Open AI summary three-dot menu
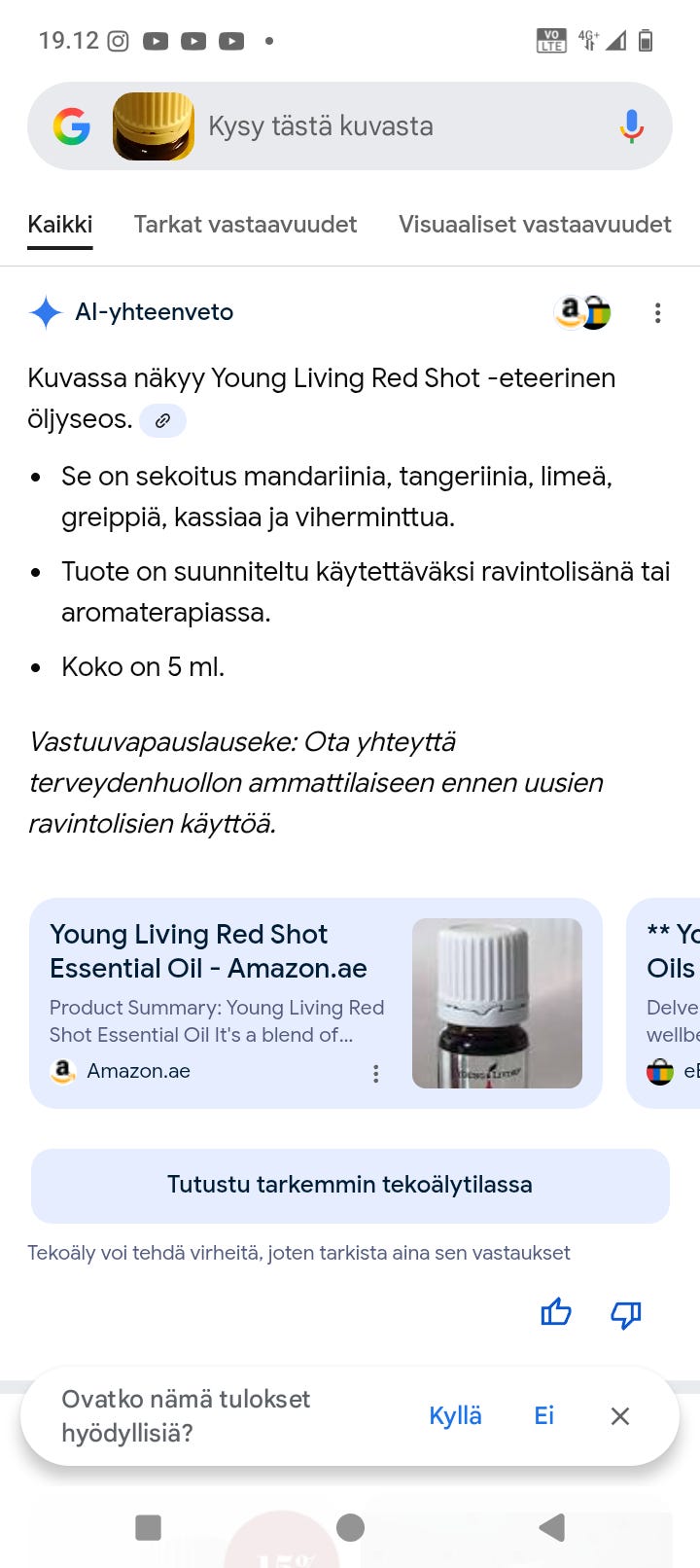This screenshot has width=700, height=1568. pos(658,313)
